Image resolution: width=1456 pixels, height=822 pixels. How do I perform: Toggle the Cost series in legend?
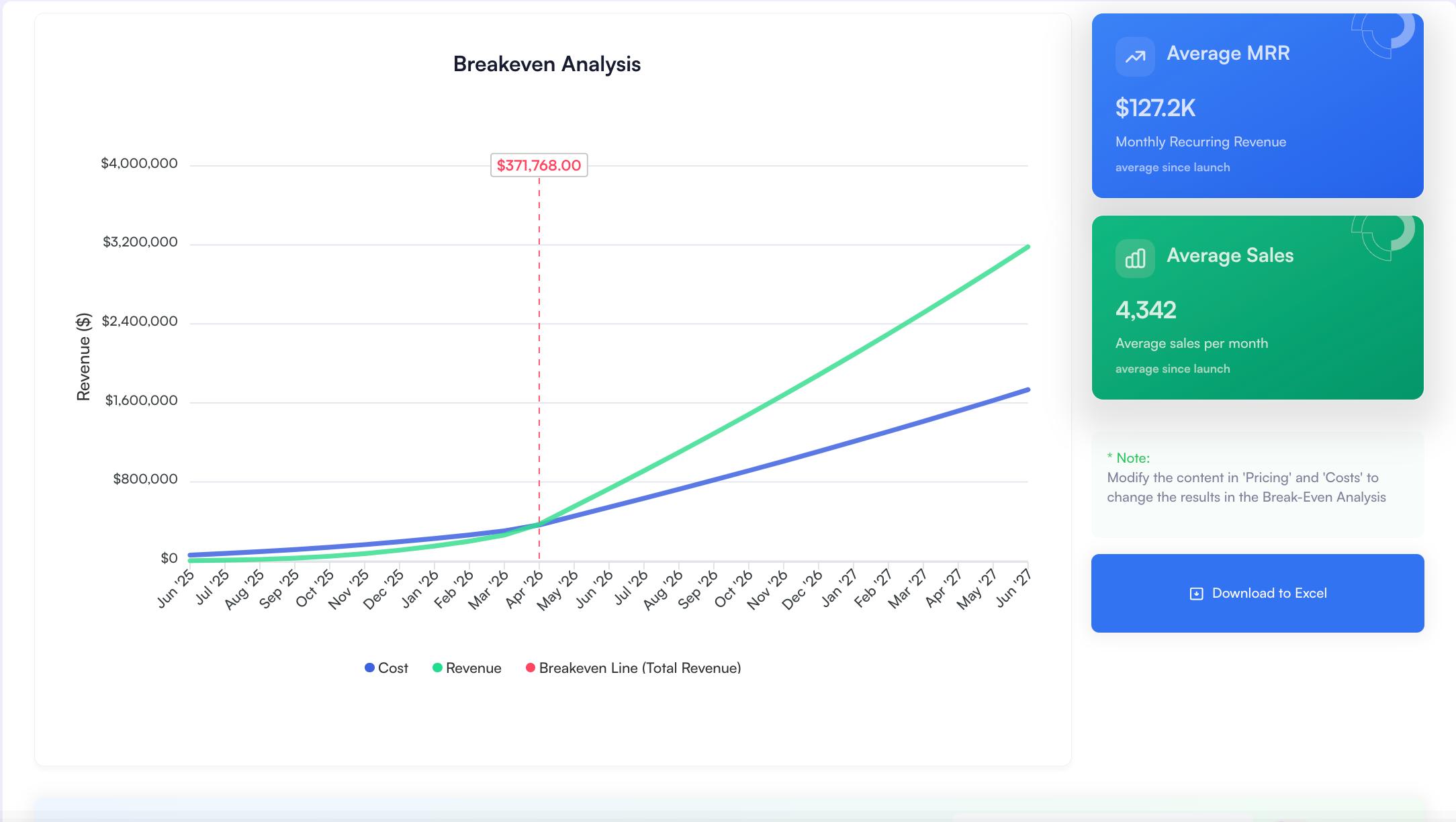pyautogui.click(x=393, y=668)
